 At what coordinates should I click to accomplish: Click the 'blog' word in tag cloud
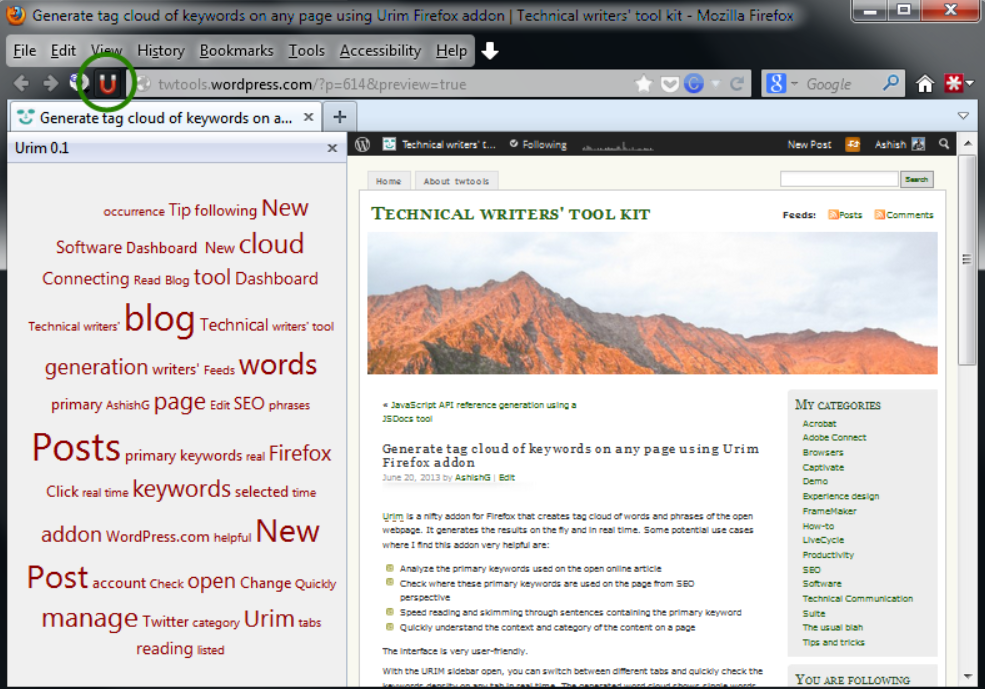point(160,318)
